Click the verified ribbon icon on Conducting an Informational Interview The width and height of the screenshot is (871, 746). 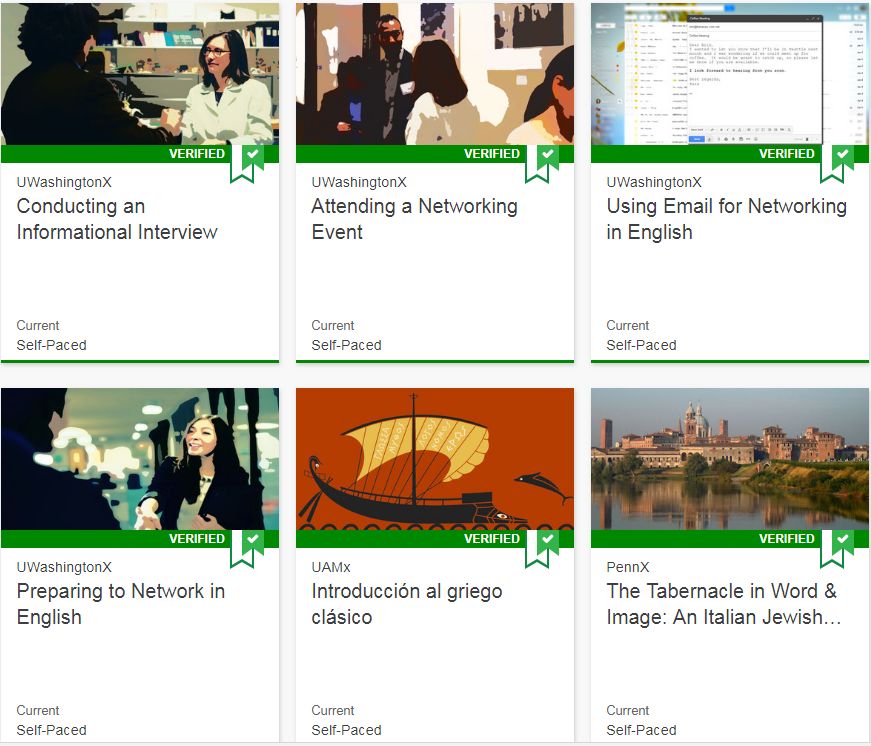click(x=248, y=160)
